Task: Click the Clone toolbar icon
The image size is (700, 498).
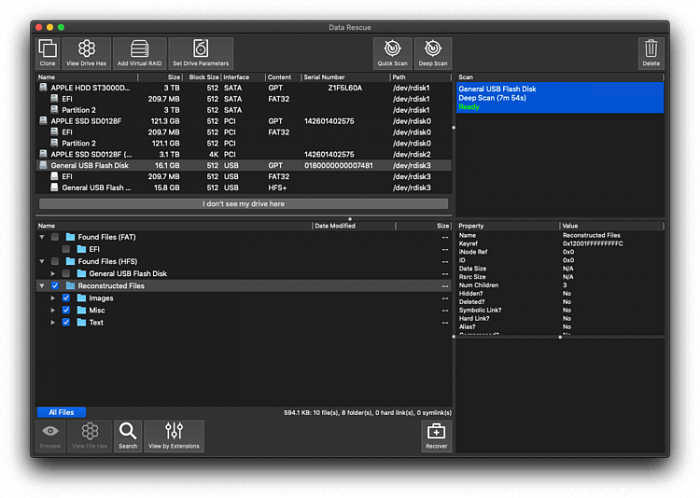Action: coord(47,53)
